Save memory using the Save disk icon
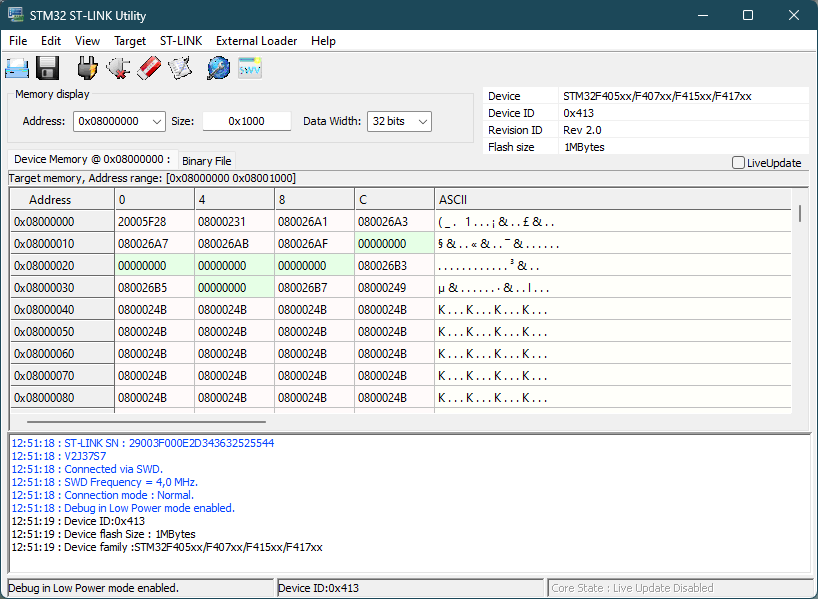 click(47, 67)
